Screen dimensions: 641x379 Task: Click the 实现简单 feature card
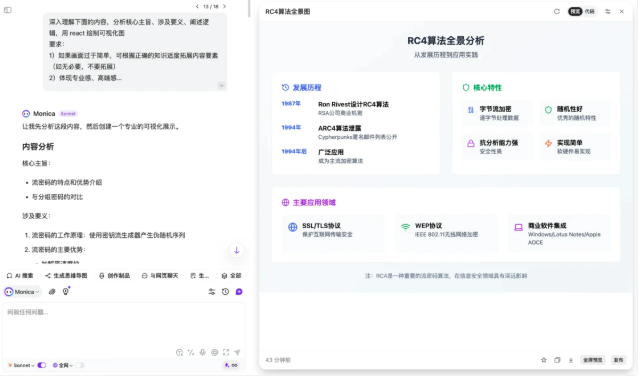click(x=575, y=146)
